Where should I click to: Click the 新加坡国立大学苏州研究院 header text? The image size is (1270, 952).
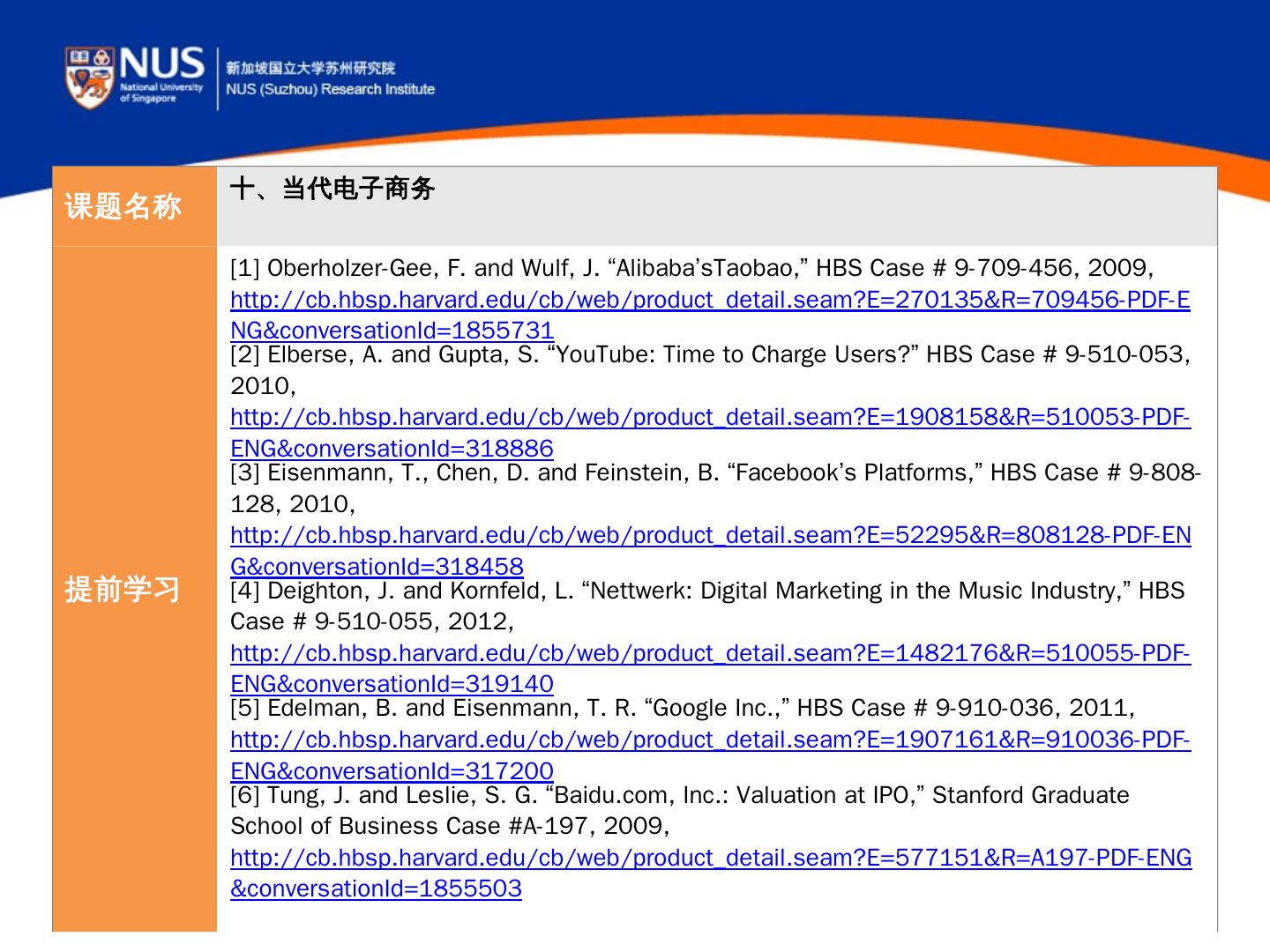310,68
